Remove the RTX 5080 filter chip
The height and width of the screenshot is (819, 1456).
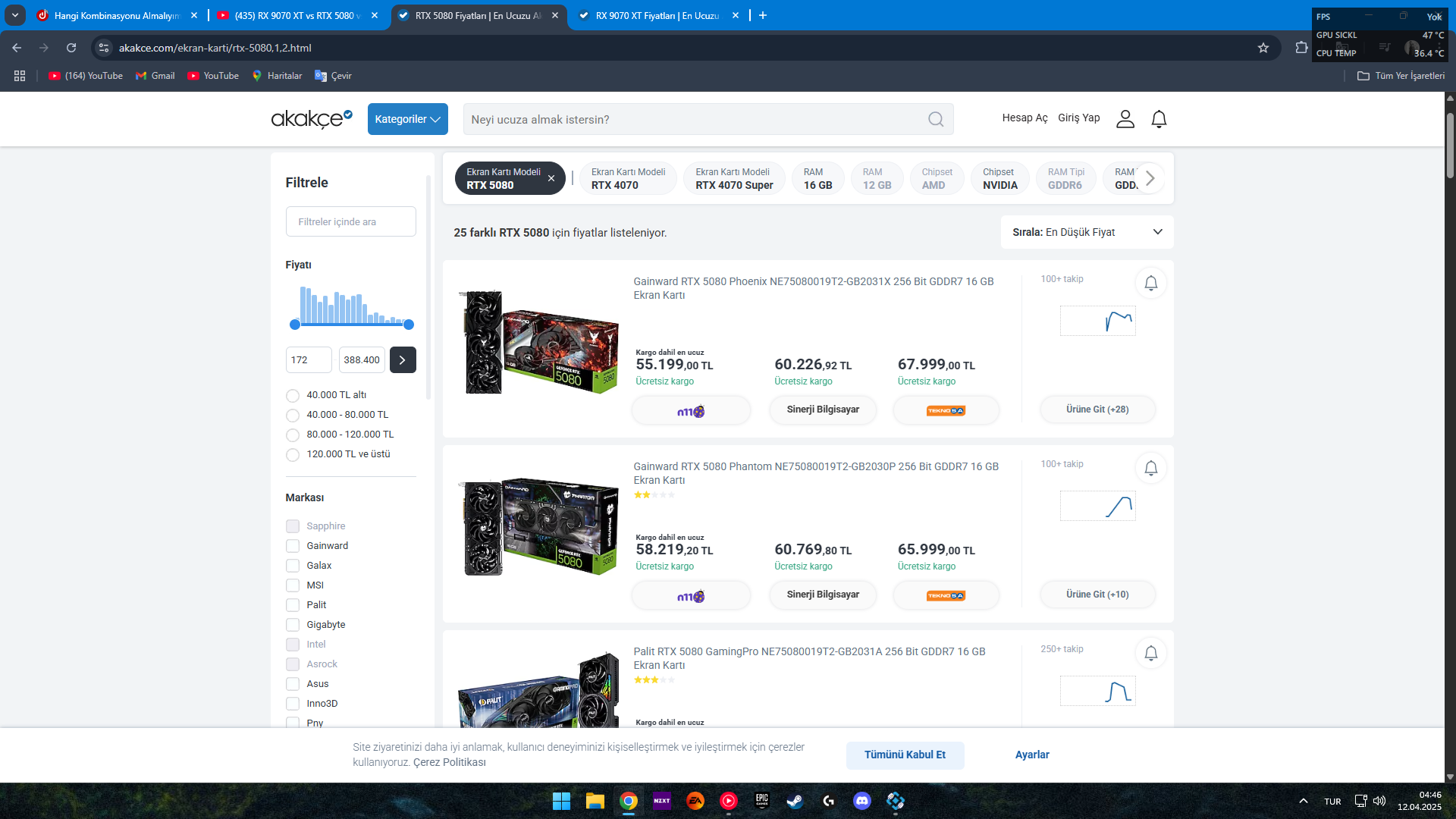tap(551, 179)
